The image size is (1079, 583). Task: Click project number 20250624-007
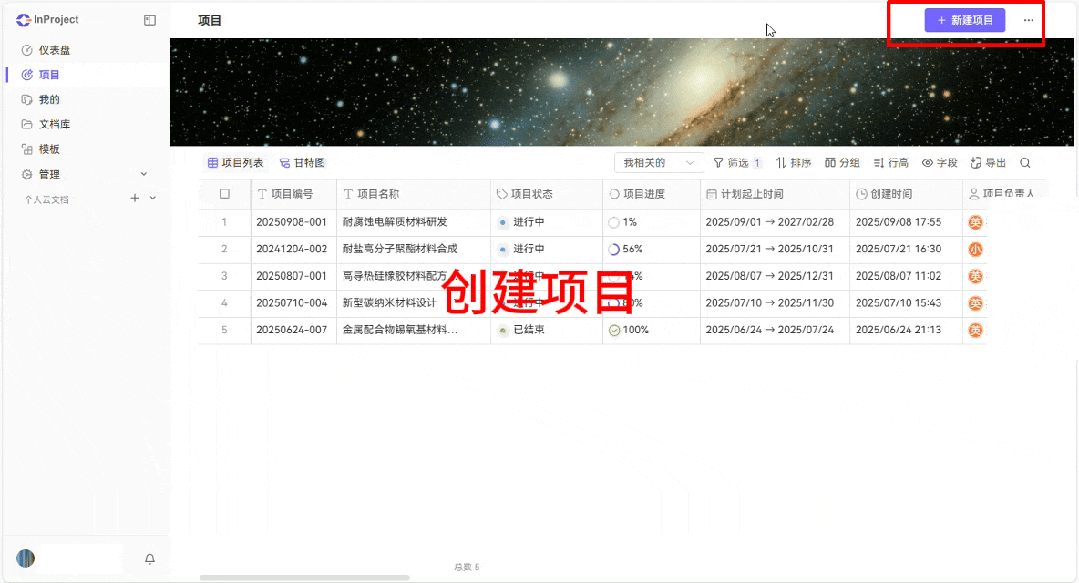click(291, 330)
